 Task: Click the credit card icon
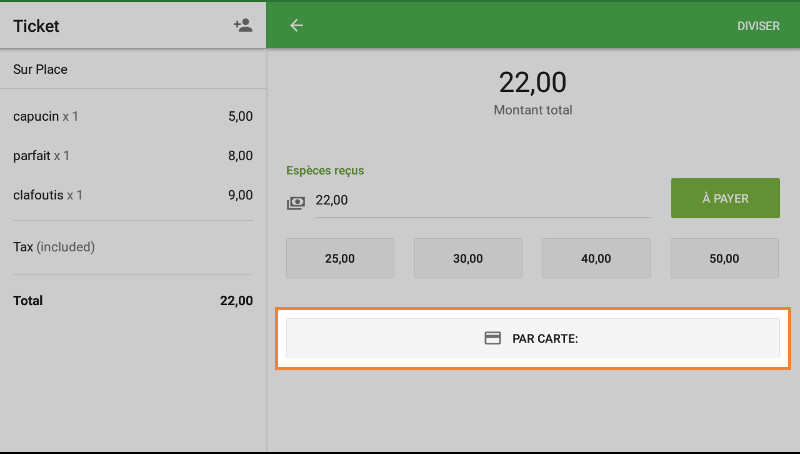pos(492,339)
